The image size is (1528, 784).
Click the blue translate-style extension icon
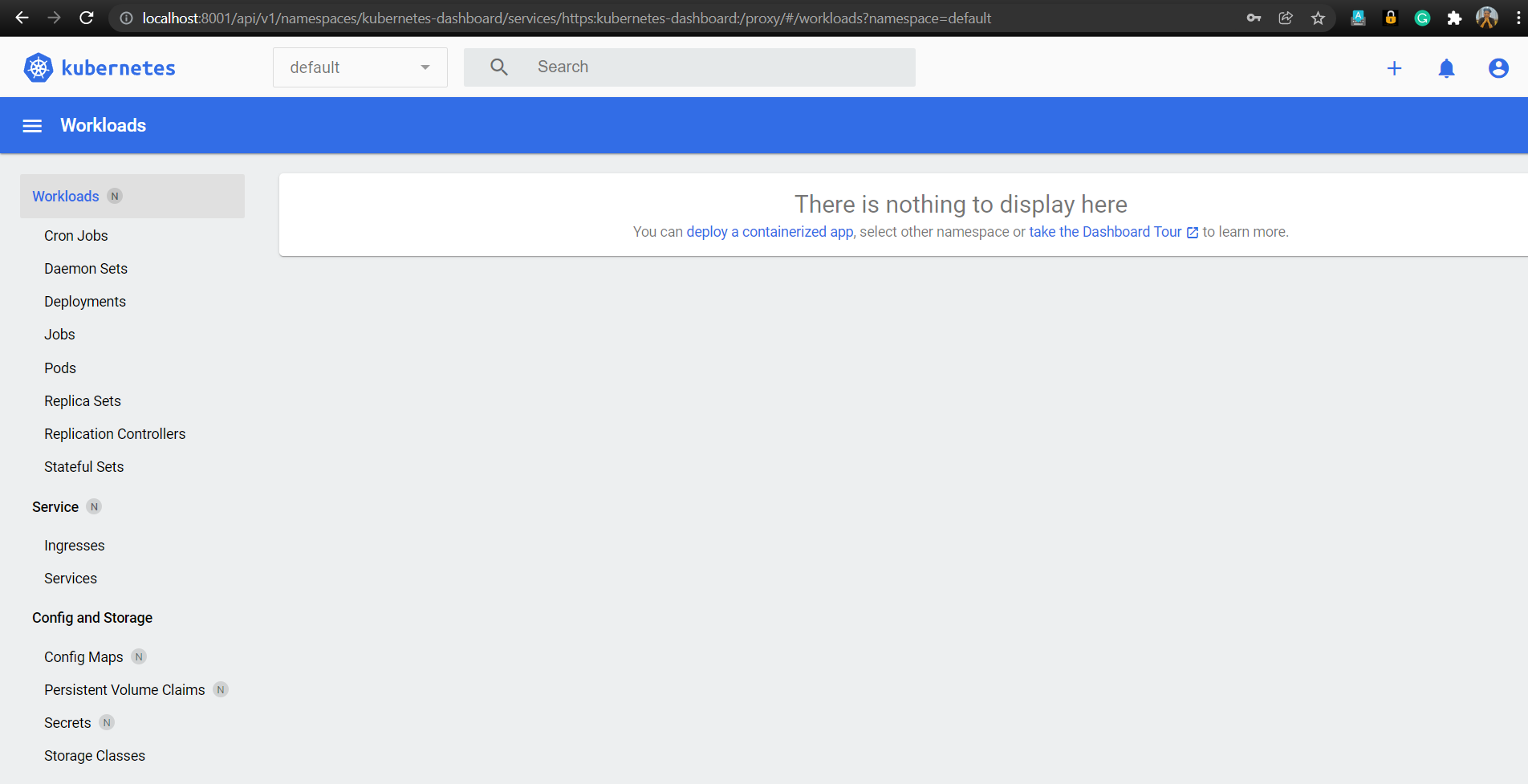1358,18
